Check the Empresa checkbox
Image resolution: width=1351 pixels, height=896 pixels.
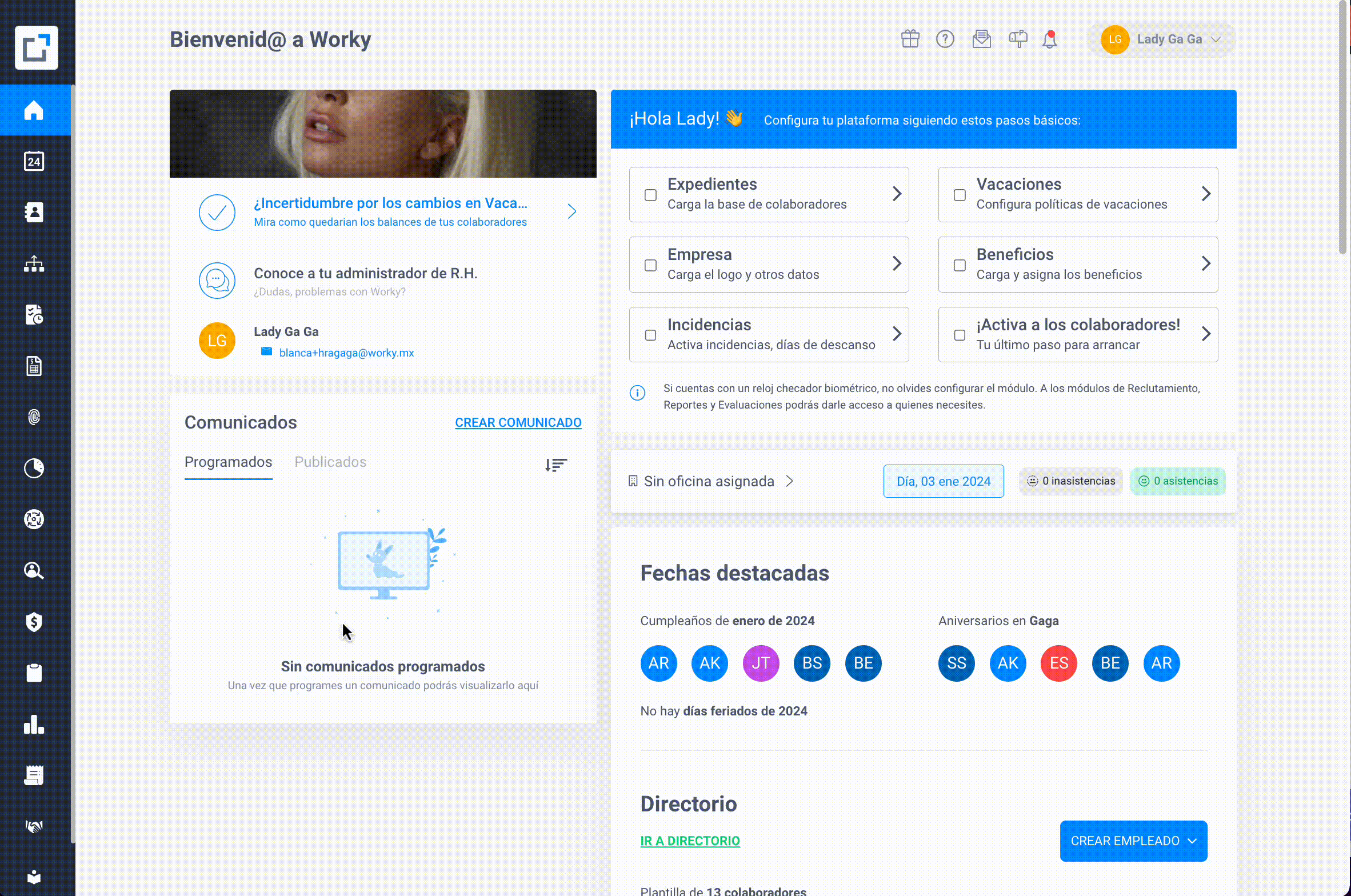650,265
